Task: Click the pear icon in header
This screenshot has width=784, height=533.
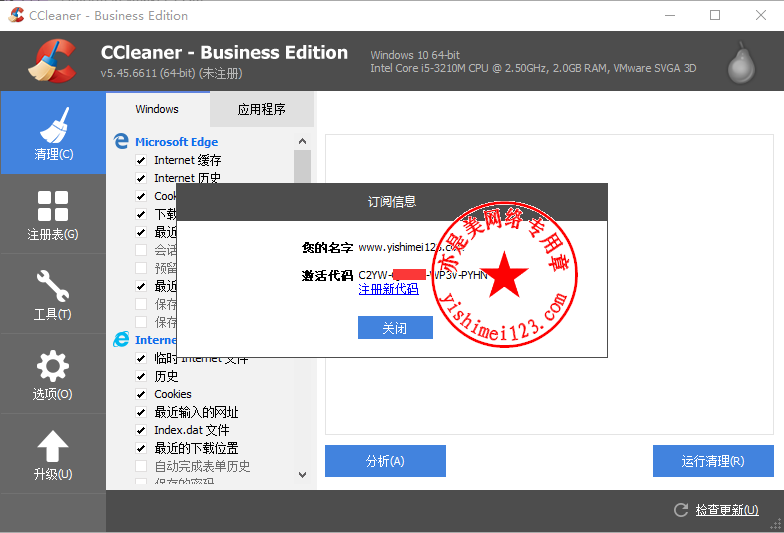Action: (x=741, y=64)
